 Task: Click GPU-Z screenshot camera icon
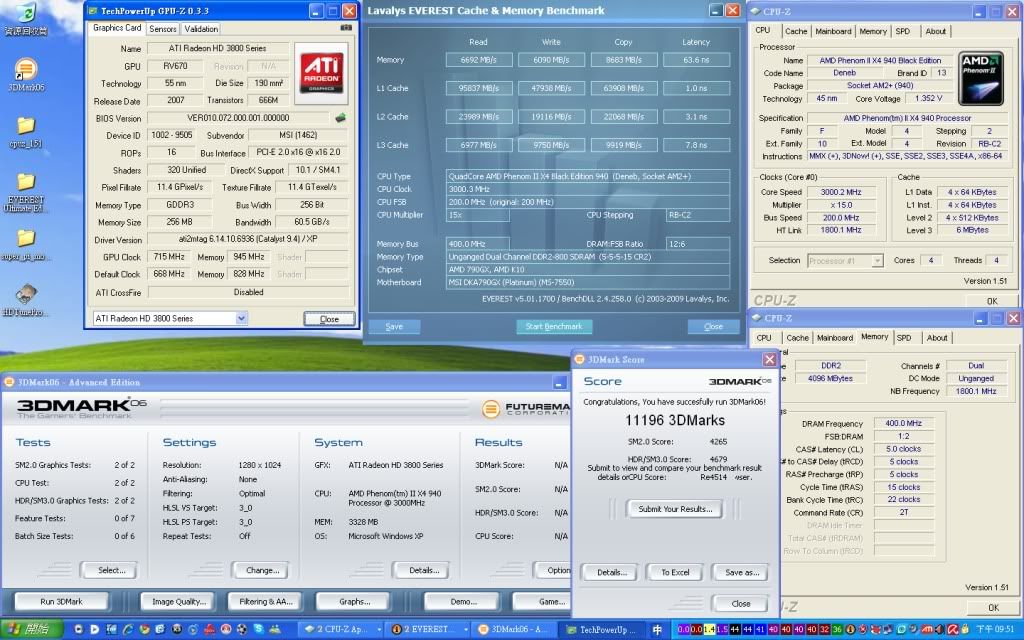(x=346, y=27)
